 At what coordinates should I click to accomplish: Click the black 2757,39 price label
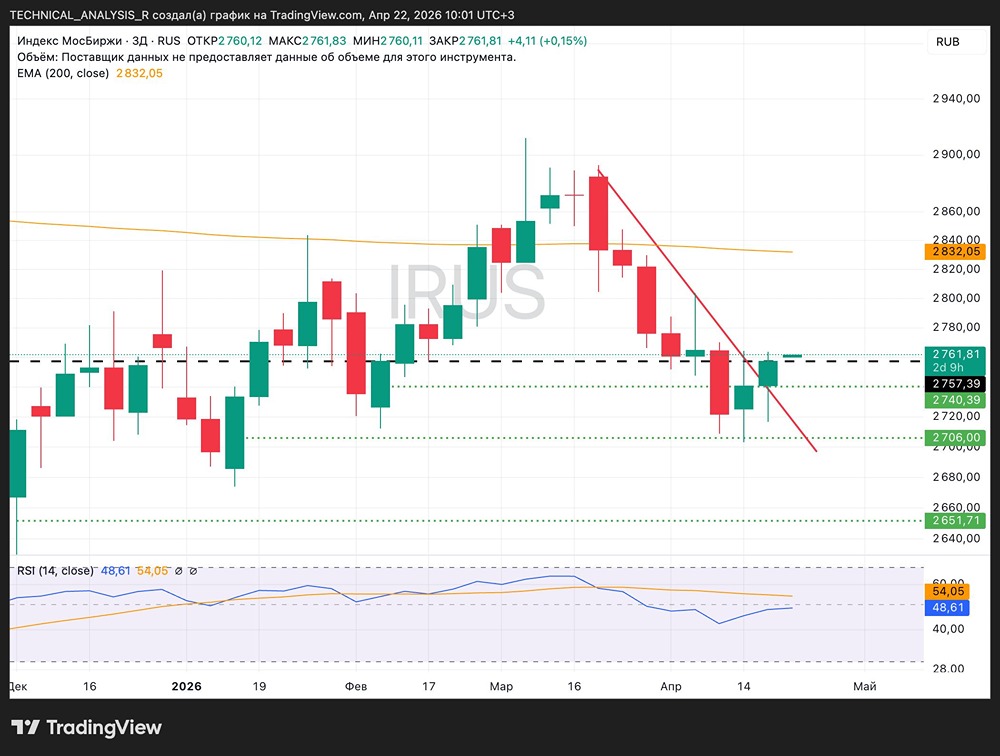tap(955, 383)
